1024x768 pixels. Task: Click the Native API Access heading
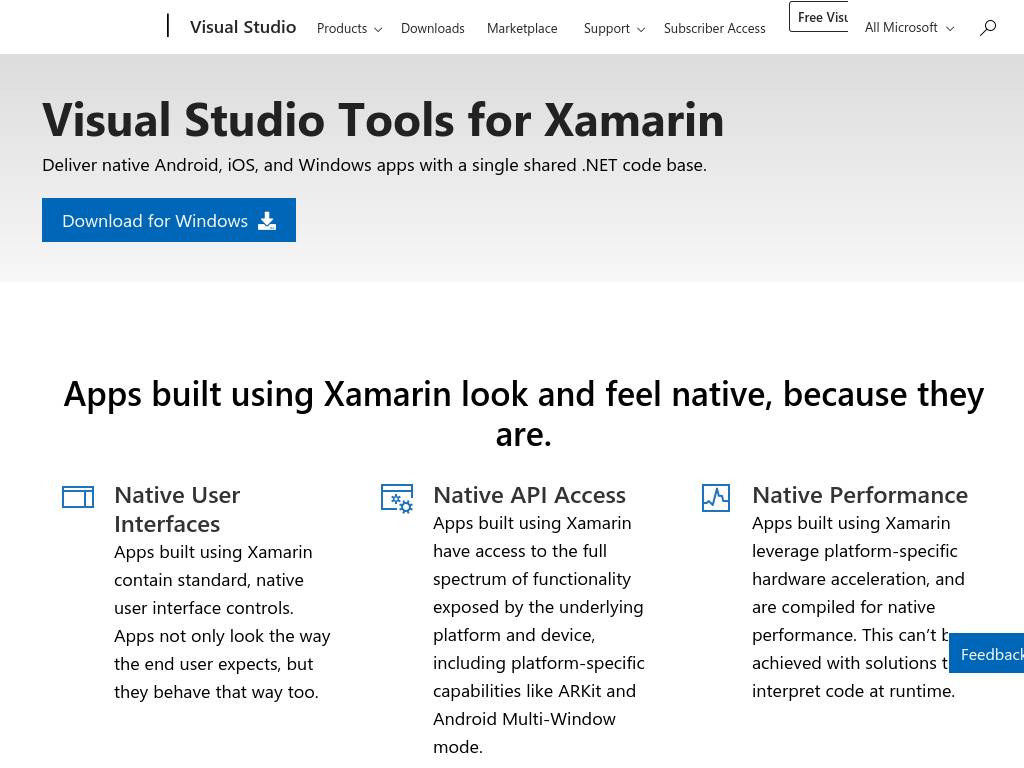[529, 495]
